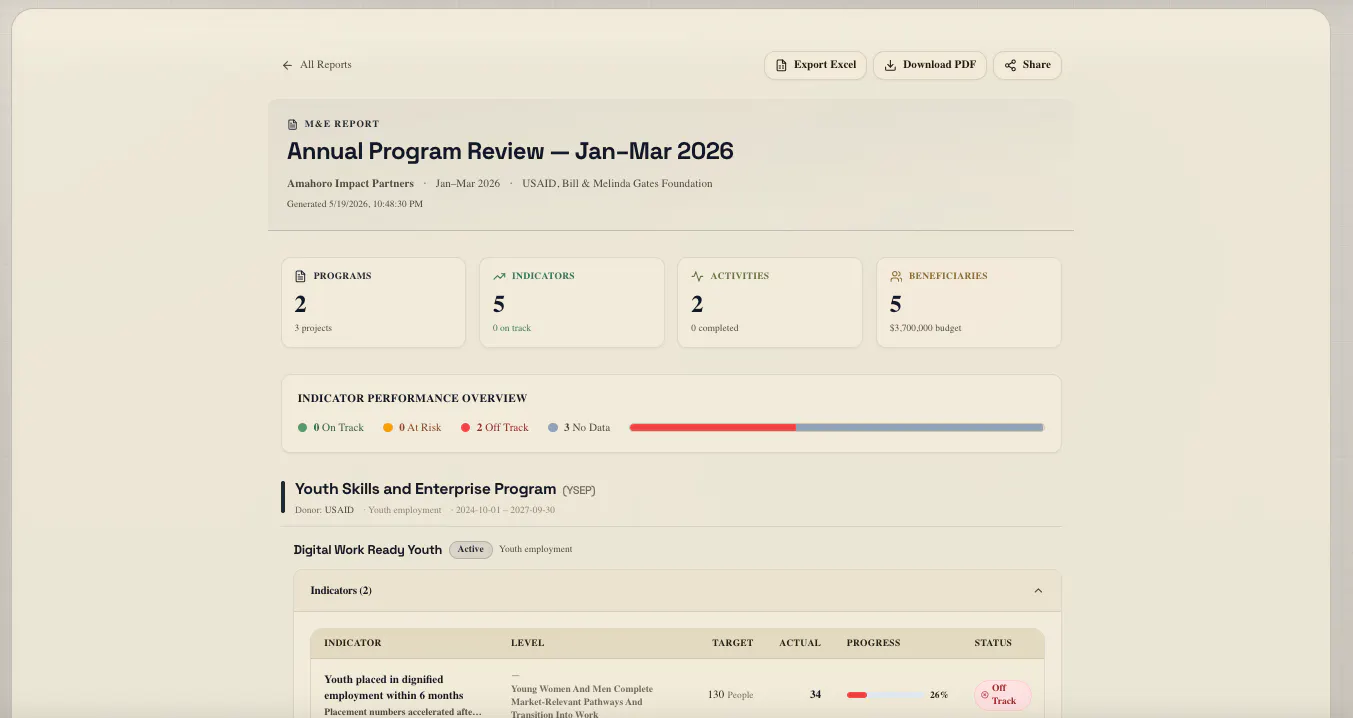Collapse the Indicators (2) section chevron
The height and width of the screenshot is (718, 1353).
coord(1038,591)
